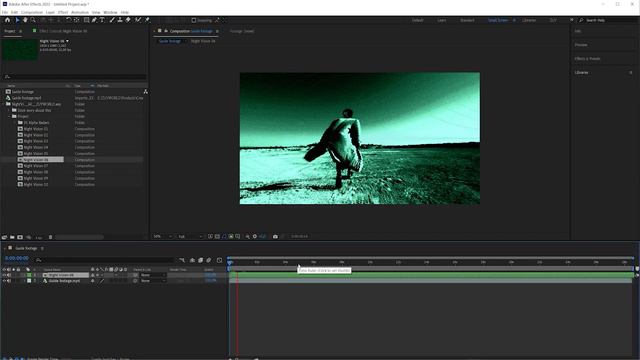640x360 pixels.
Task: Click Interpret Footage icon at Project panel bottom
Action: point(4,237)
